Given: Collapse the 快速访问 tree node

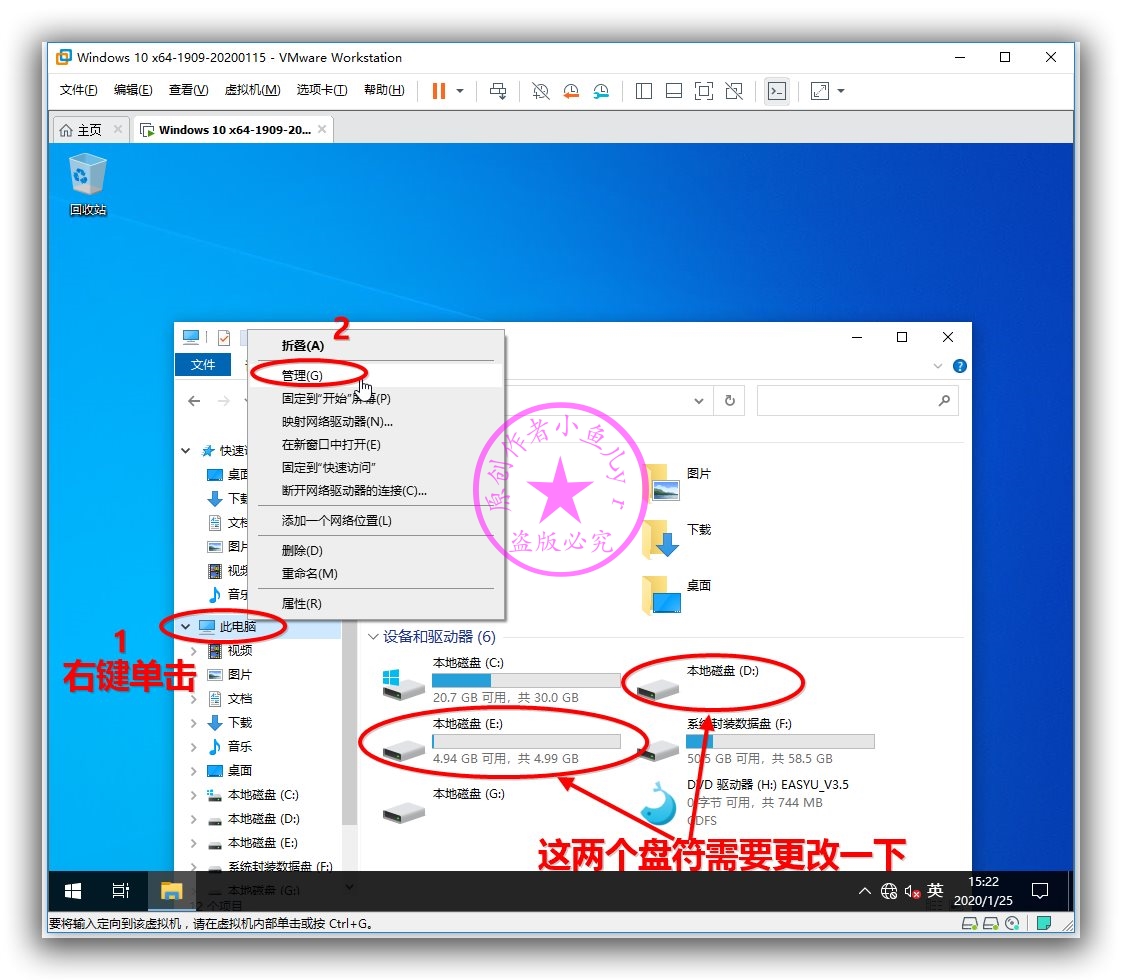Looking at the screenshot, I should tap(185, 451).
